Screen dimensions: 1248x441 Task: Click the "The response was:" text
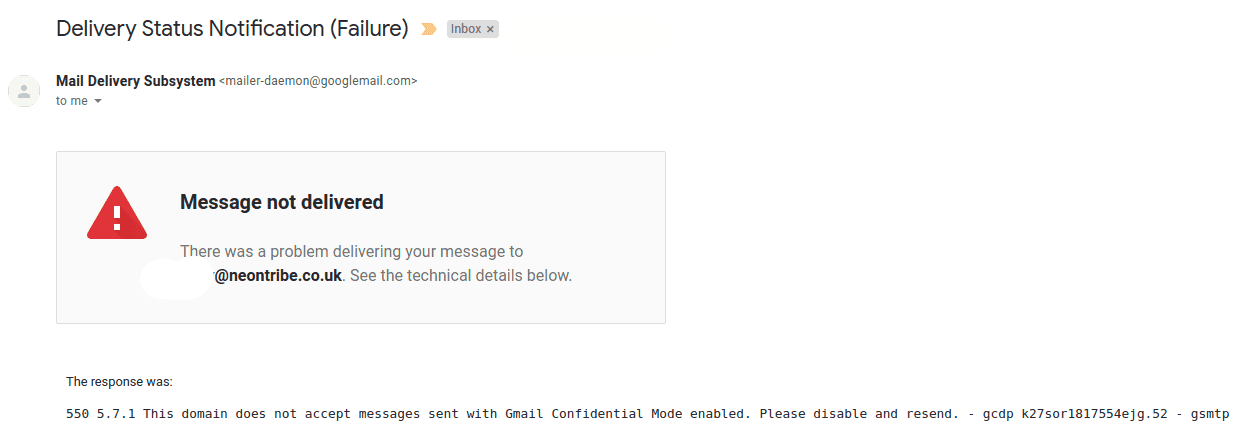[119, 381]
